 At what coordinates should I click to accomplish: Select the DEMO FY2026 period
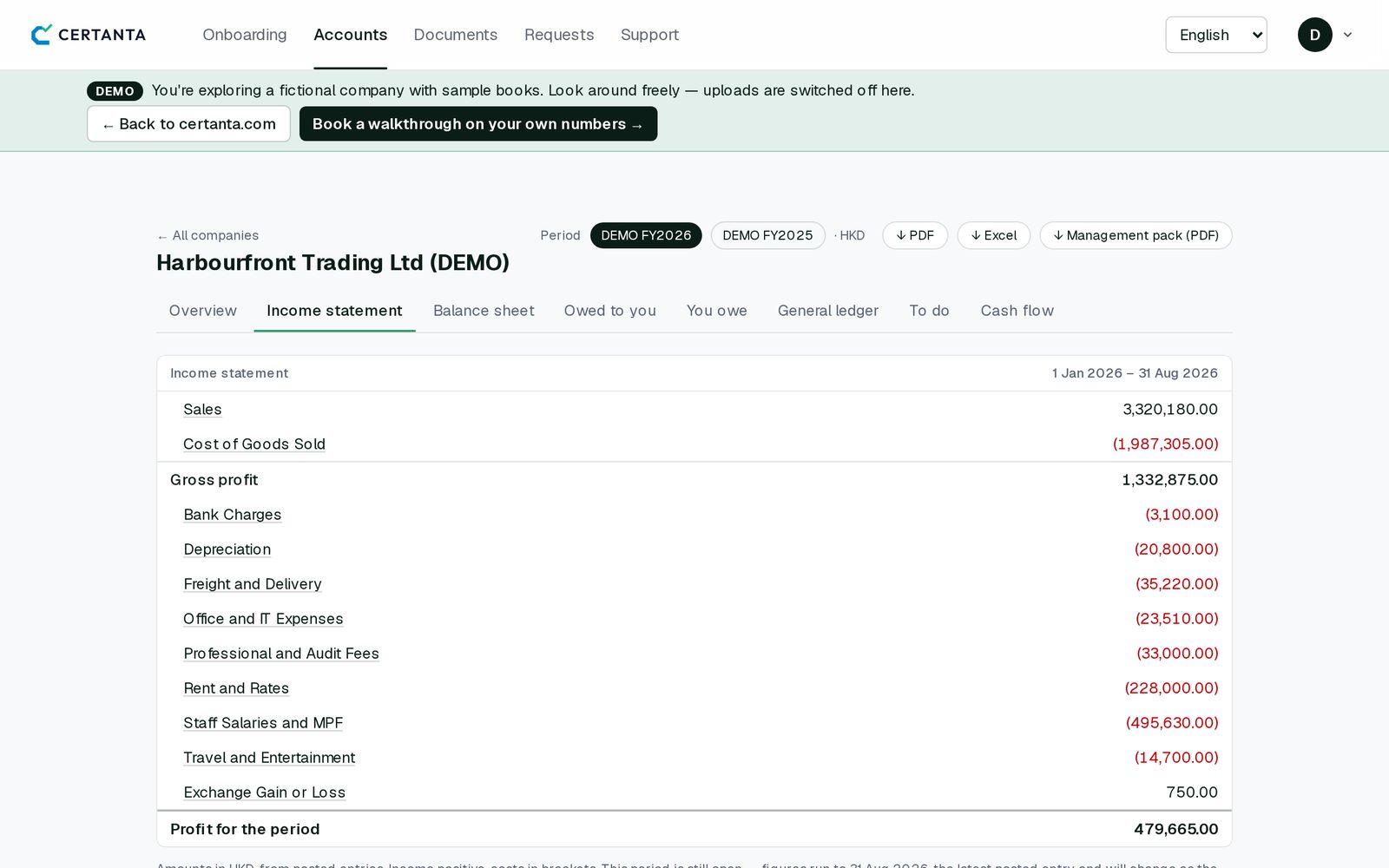coord(646,235)
